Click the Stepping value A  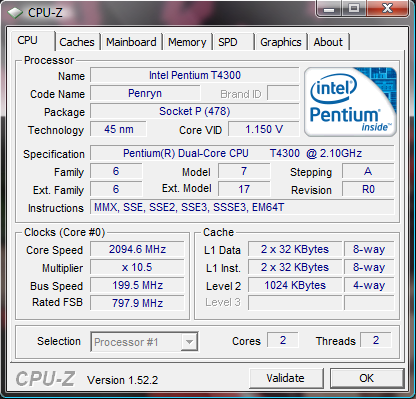click(x=368, y=171)
